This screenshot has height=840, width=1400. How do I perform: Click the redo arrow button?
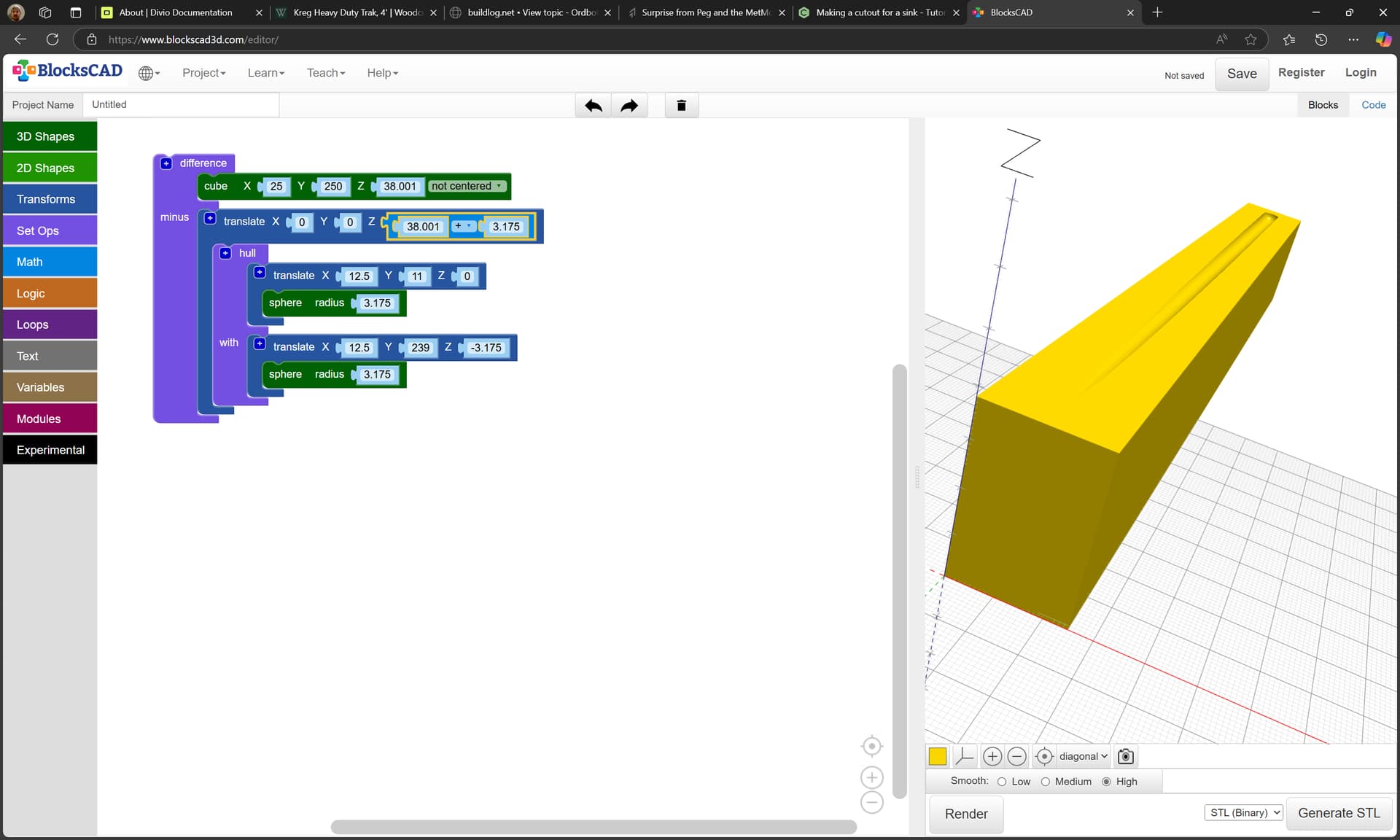tap(629, 106)
